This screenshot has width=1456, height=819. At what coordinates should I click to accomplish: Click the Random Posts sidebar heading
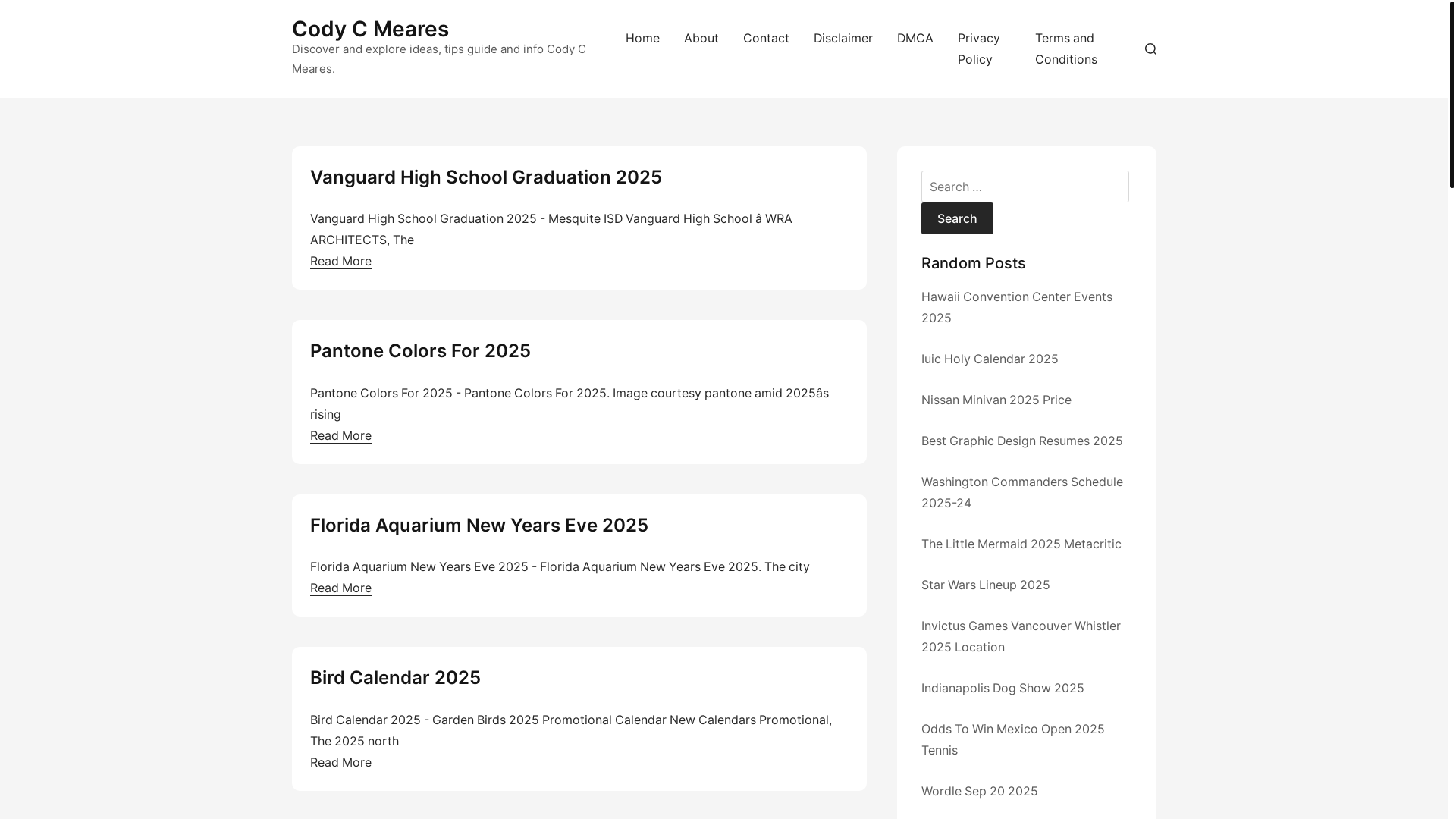point(973,263)
